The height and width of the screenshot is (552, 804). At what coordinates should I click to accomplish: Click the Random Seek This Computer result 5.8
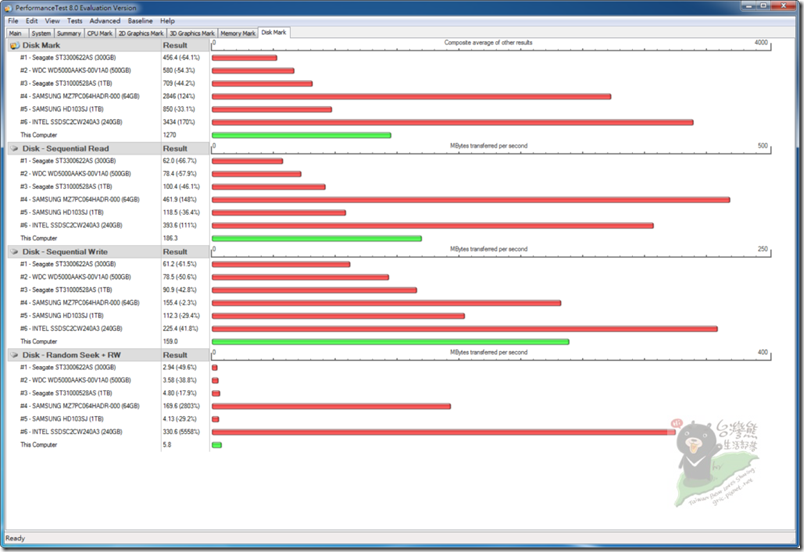tap(167, 445)
